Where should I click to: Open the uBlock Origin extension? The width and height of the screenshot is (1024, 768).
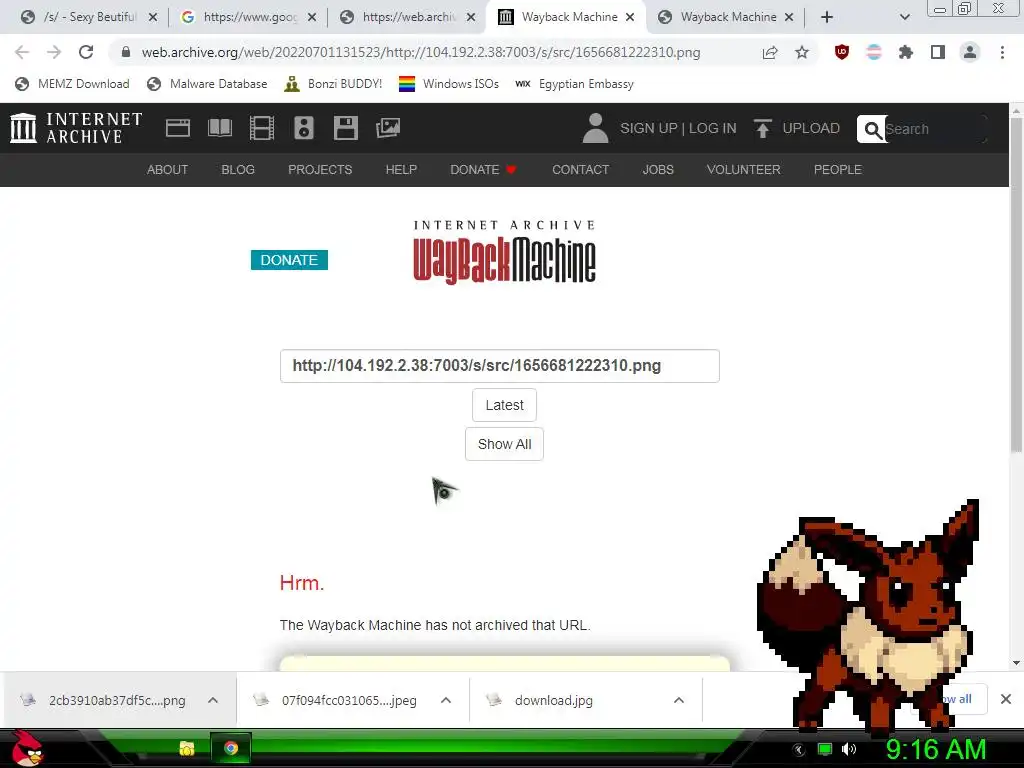(842, 52)
